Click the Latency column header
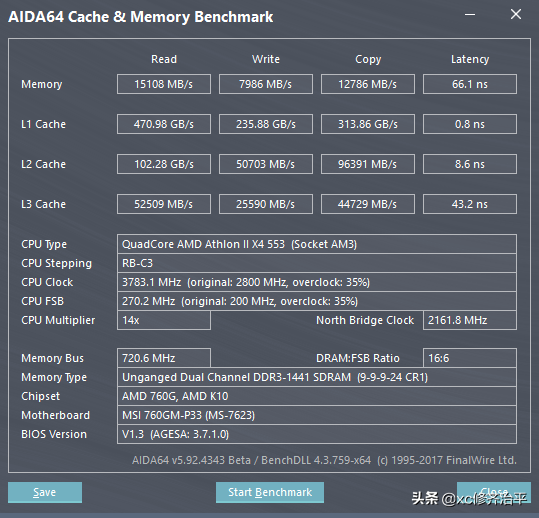This screenshot has height=518, width=539. click(470, 59)
